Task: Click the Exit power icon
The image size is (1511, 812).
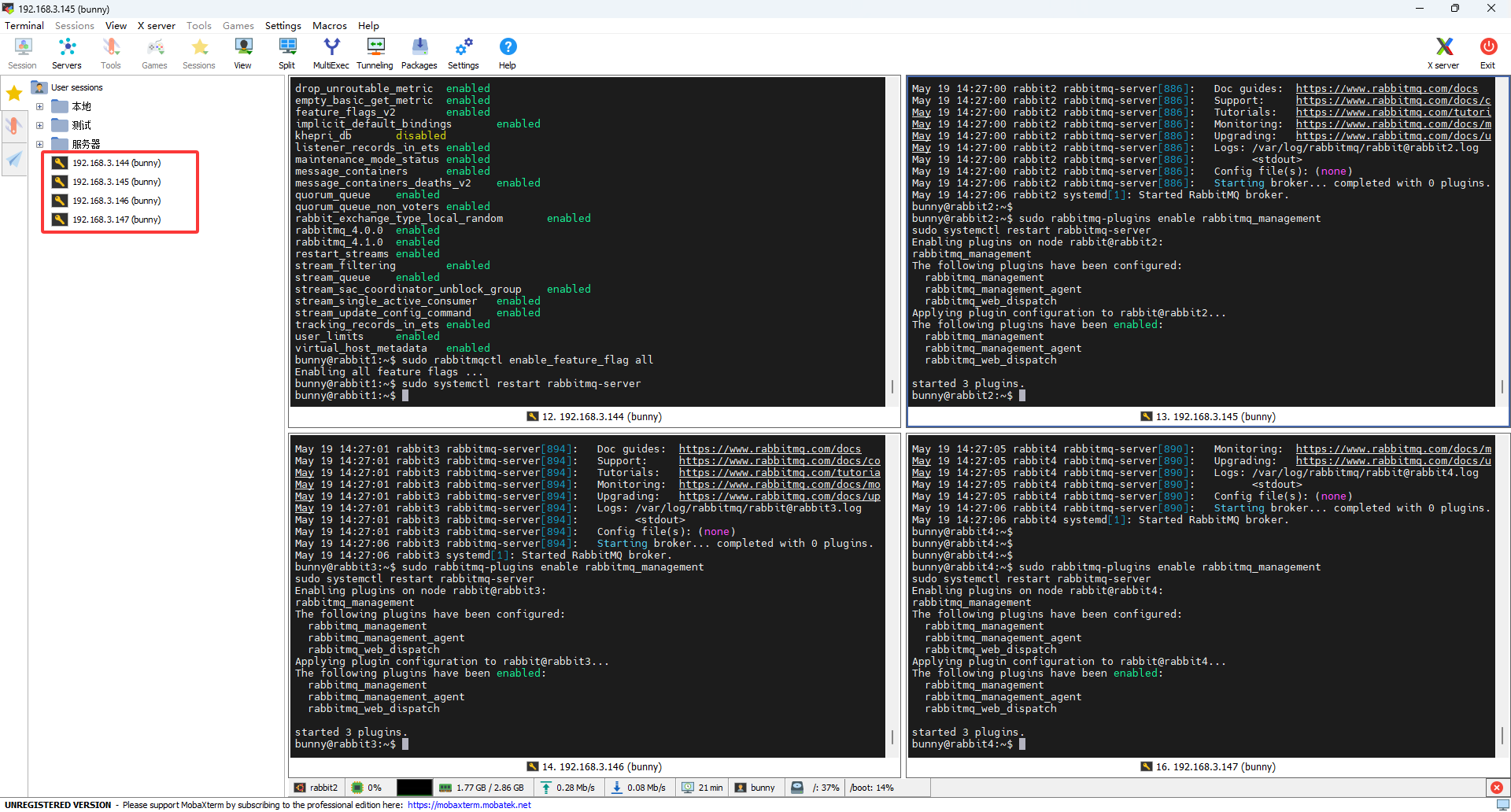Action: pos(1487,54)
